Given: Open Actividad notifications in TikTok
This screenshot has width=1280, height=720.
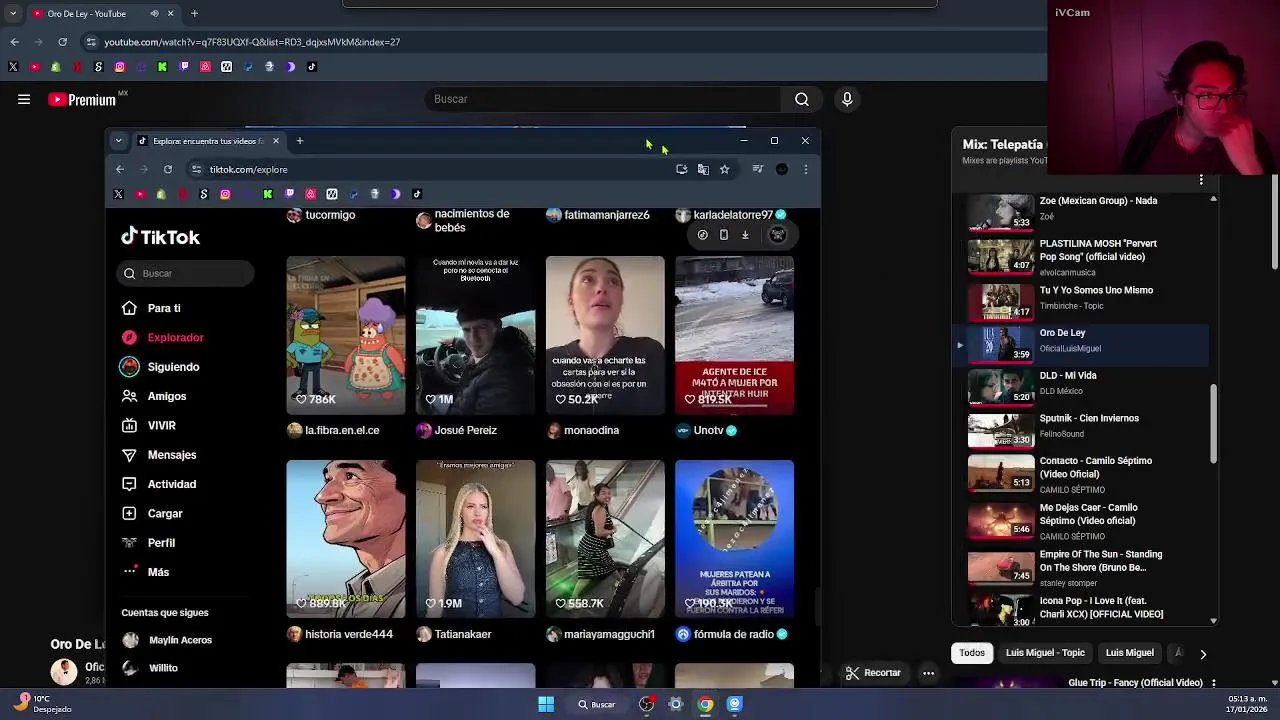Looking at the screenshot, I should coord(171,484).
